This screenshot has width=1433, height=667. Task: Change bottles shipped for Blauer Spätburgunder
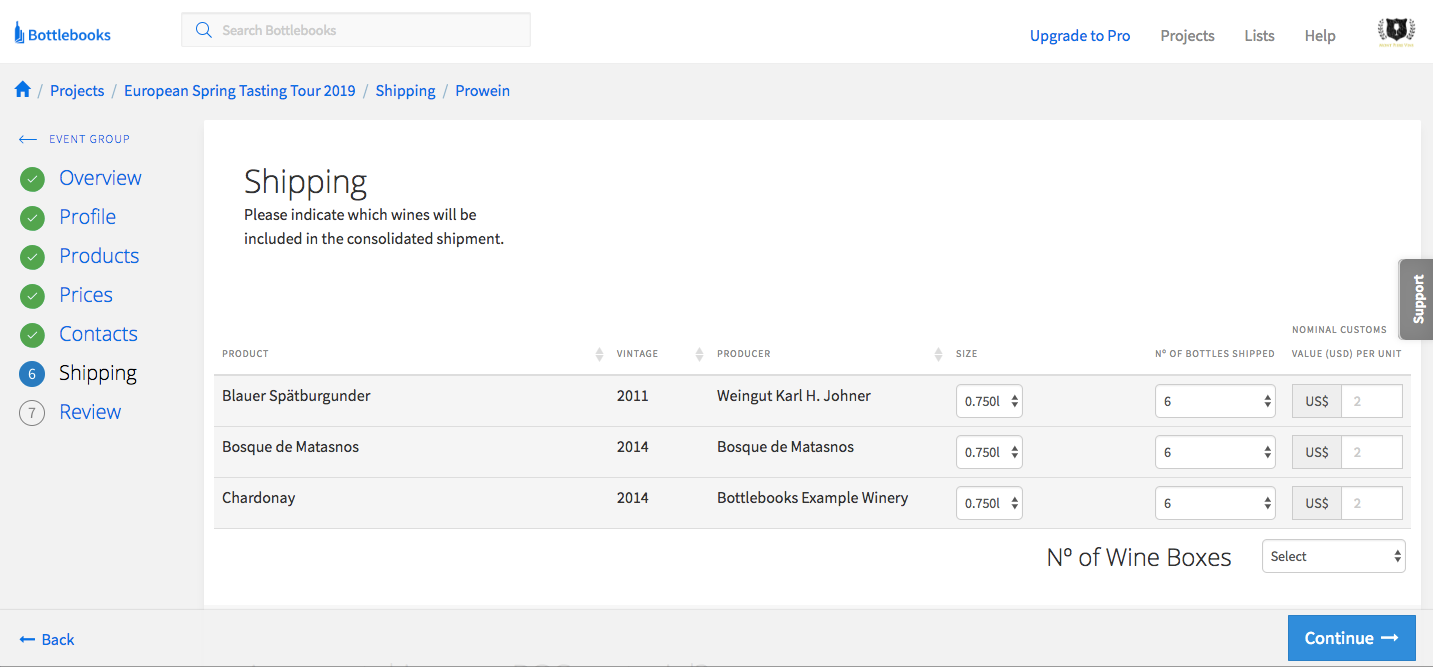(x=1215, y=401)
